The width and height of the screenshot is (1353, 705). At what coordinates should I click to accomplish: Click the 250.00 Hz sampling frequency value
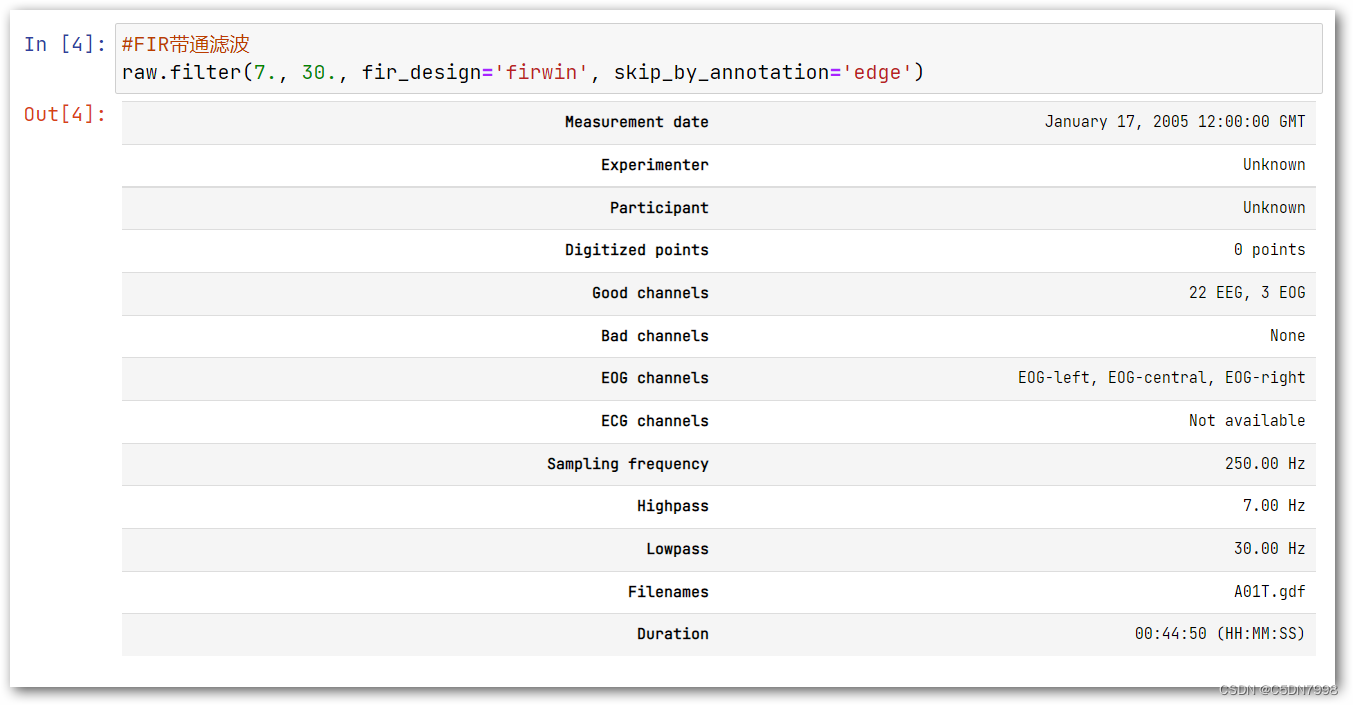click(x=1264, y=464)
